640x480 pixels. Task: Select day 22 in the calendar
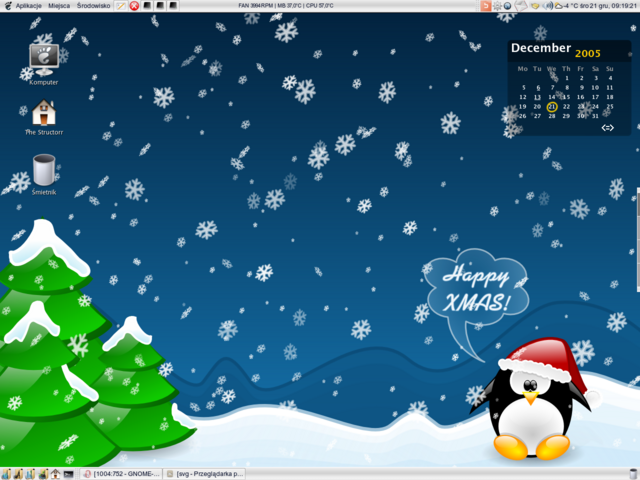coord(566,107)
